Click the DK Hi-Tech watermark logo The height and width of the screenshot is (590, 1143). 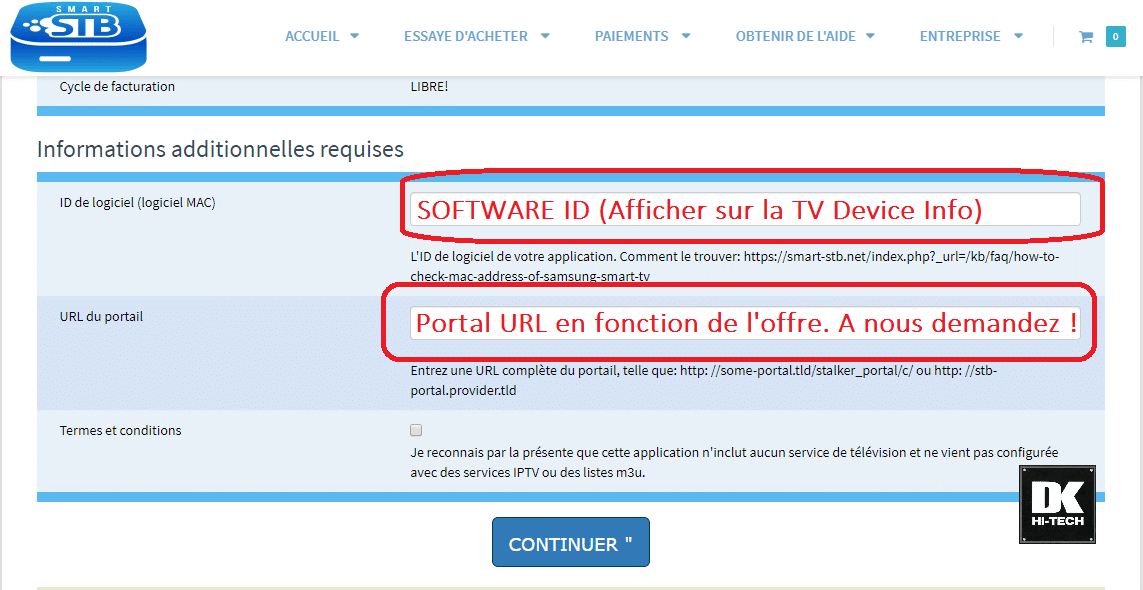(1057, 505)
